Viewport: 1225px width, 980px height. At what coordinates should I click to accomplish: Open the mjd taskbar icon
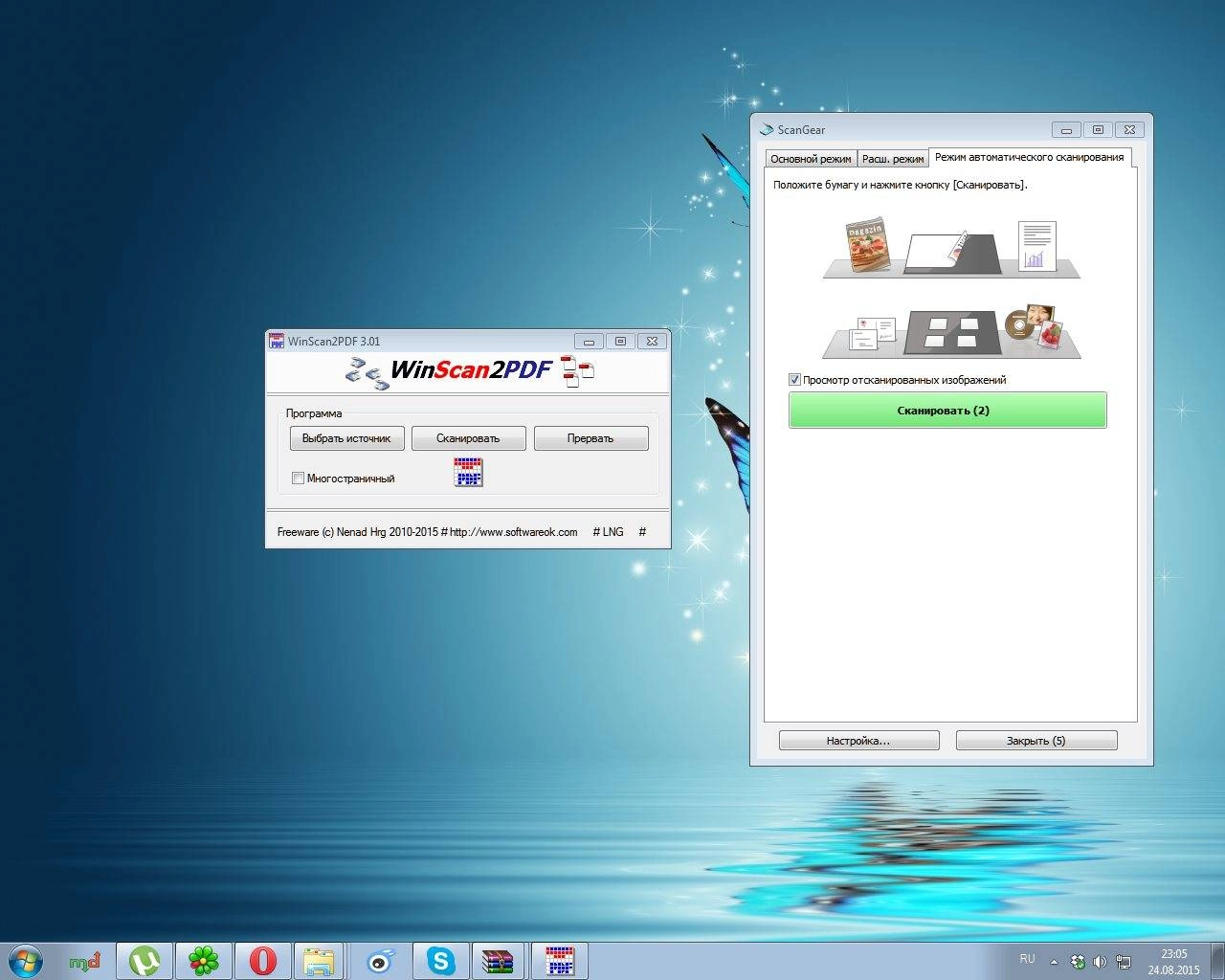85,961
